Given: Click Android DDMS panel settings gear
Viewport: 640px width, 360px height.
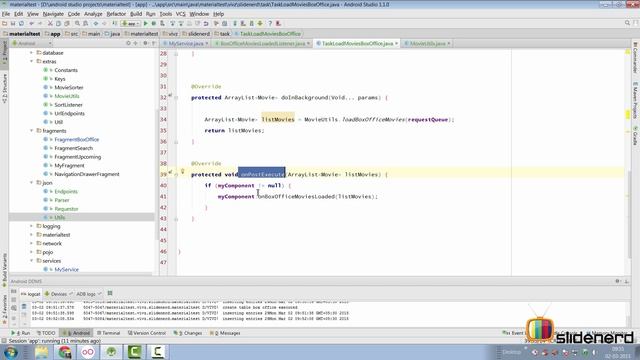Looking at the screenshot, I should (618, 281).
